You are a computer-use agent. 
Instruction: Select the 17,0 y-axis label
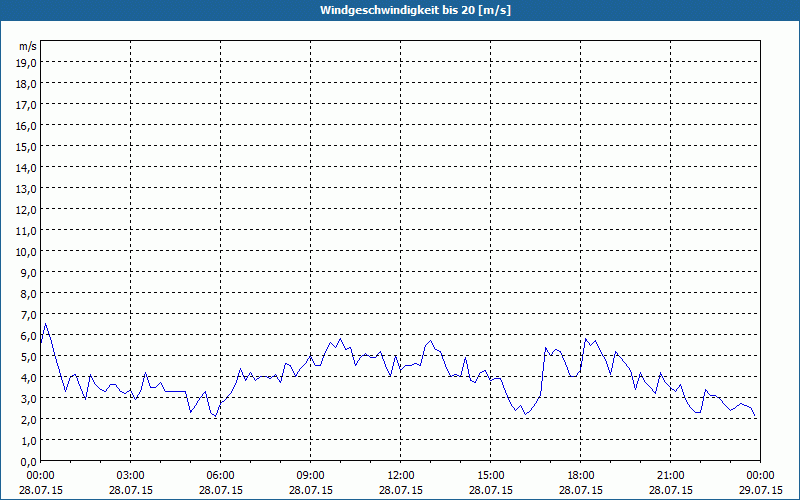coord(27,105)
